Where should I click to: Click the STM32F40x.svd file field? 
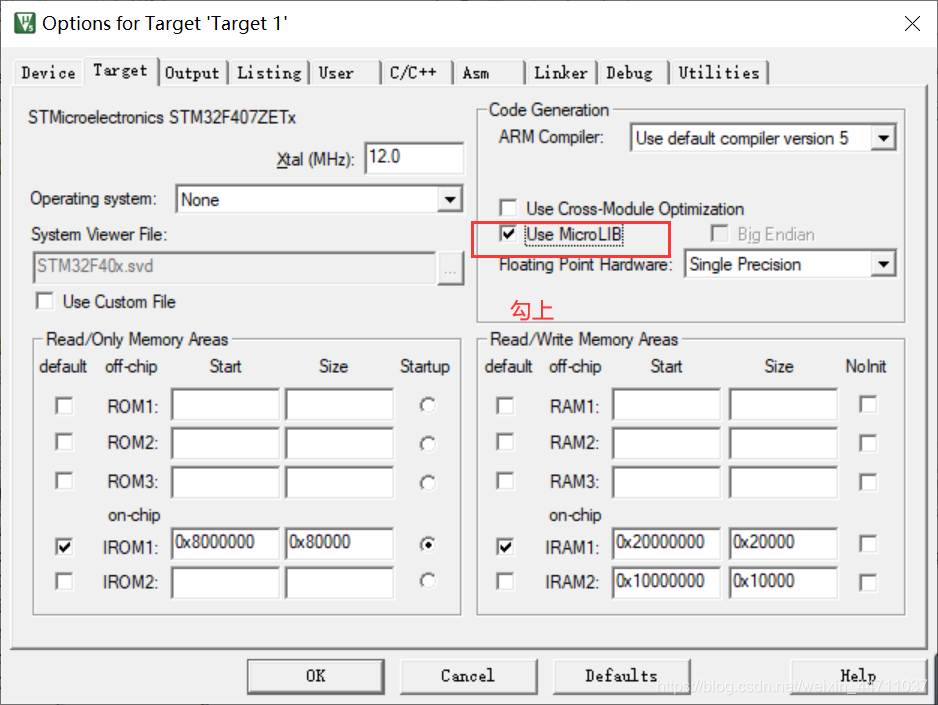click(234, 267)
